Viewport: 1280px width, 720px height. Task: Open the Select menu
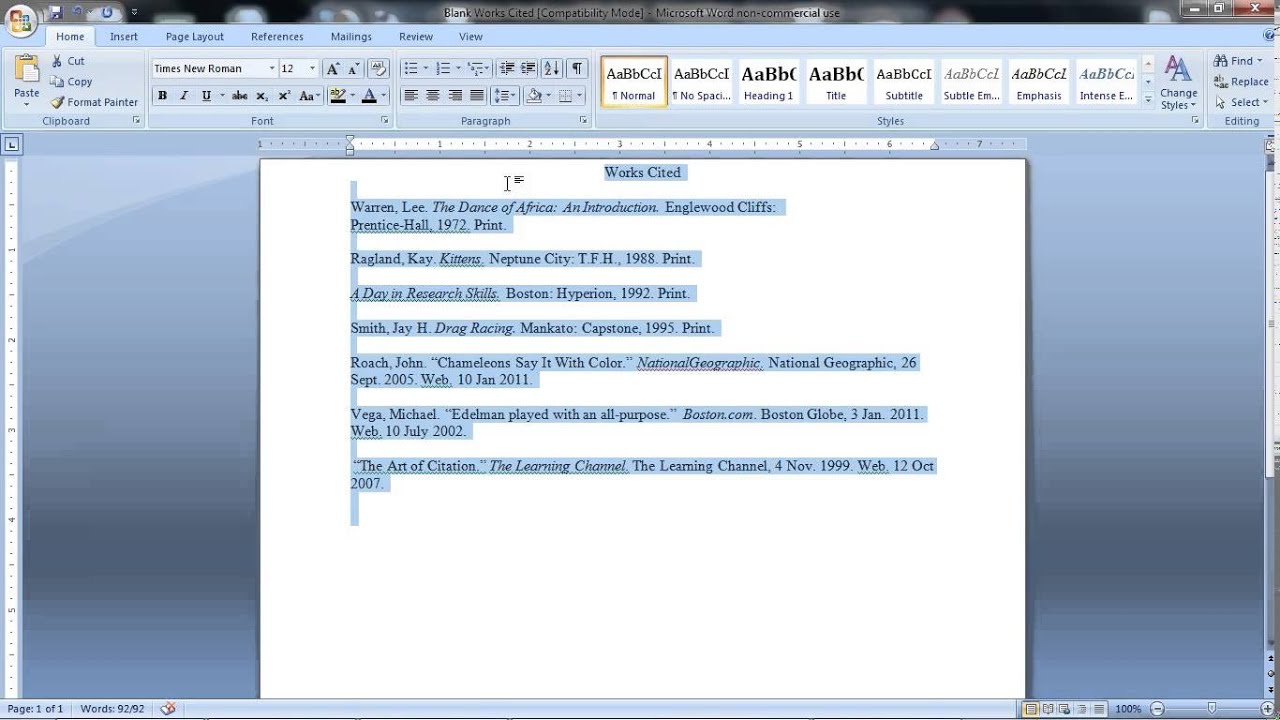coord(1240,102)
